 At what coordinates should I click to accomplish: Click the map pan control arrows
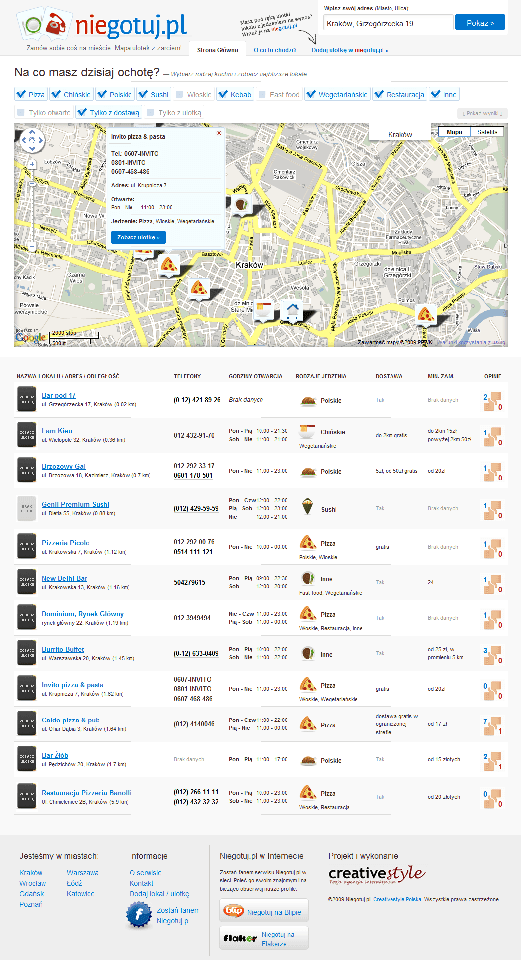click(32, 140)
